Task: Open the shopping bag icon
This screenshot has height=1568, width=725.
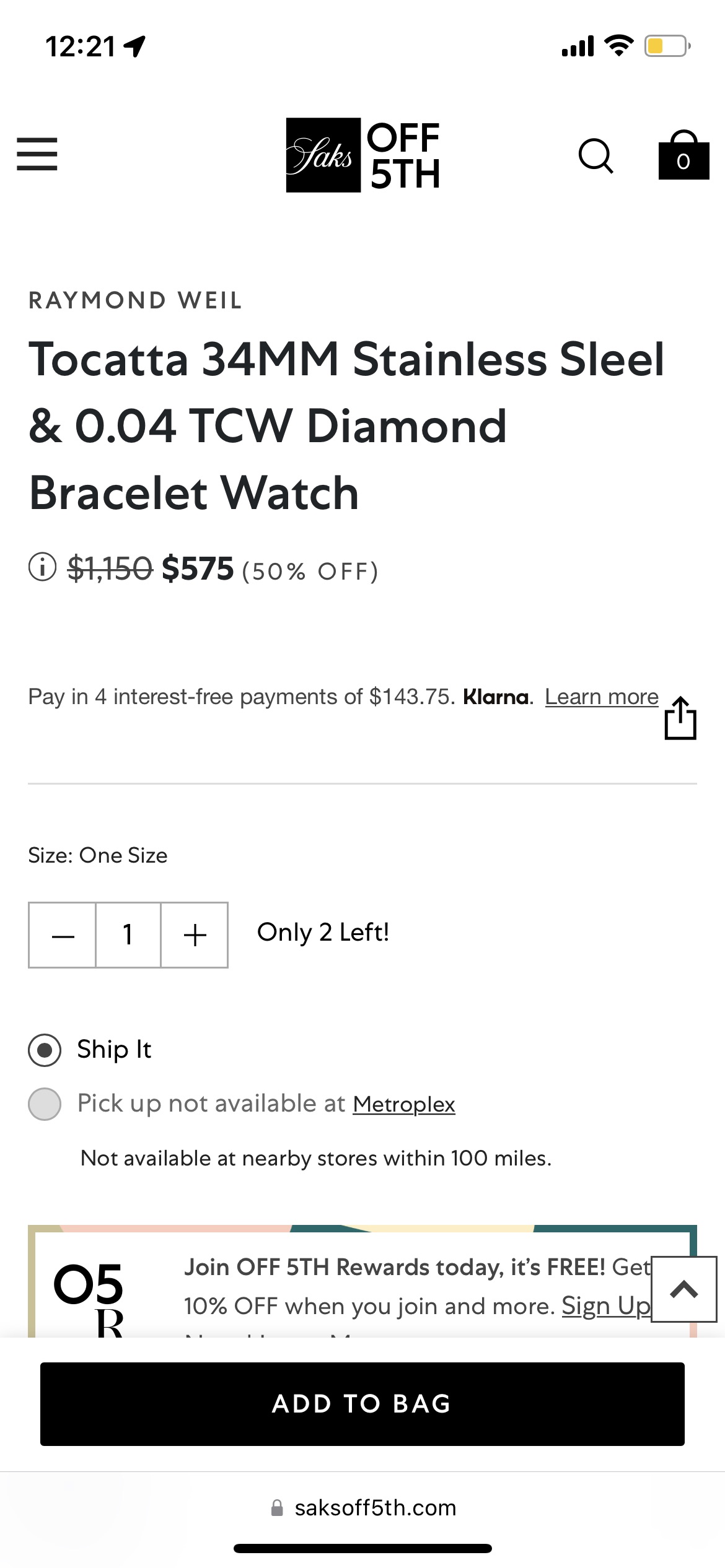Action: pos(683,155)
